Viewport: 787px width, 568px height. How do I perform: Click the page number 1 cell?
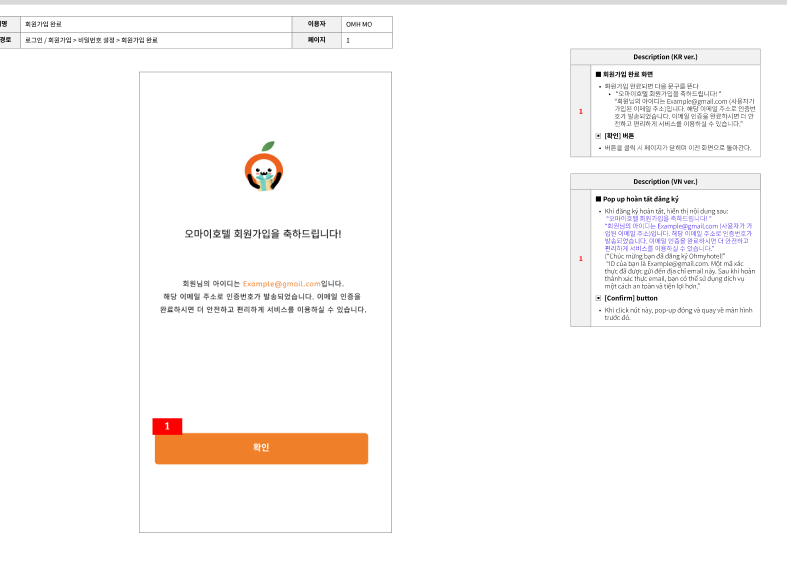[x=367, y=40]
